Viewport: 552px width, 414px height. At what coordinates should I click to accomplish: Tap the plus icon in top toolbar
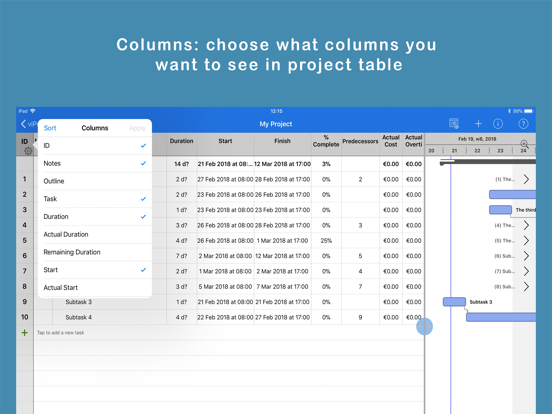pyautogui.click(x=478, y=124)
